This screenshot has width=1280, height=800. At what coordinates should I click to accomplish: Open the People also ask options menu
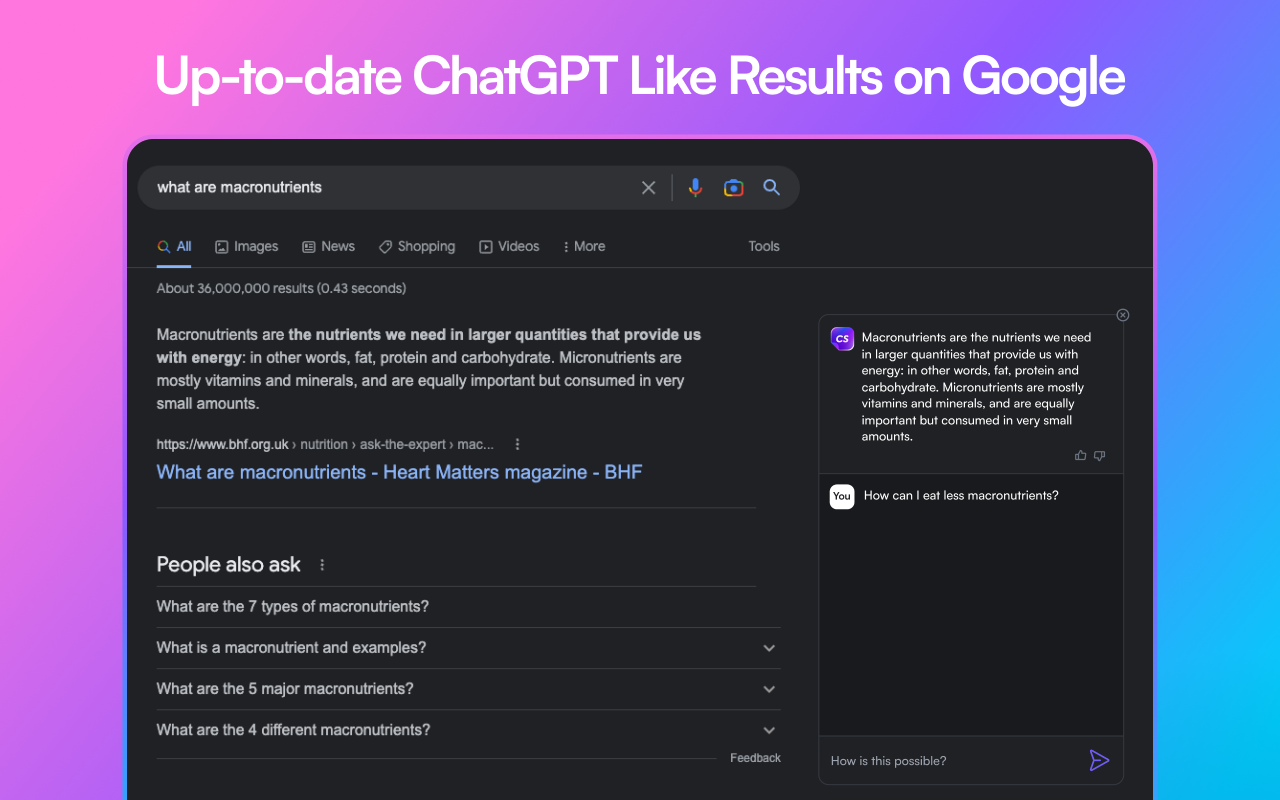322,564
